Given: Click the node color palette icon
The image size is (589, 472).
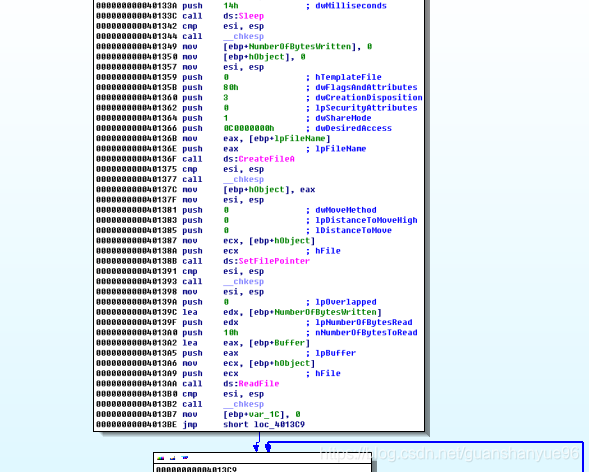Looking at the screenshot, I should pyautogui.click(x=161, y=458).
